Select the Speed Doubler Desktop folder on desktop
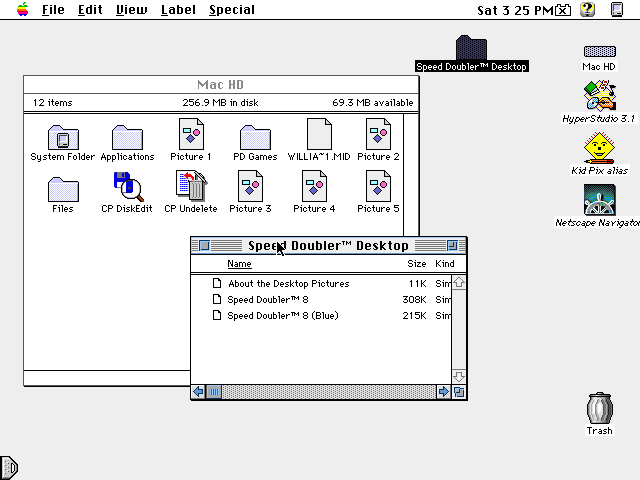Image resolution: width=640 pixels, height=480 pixels. point(471,47)
